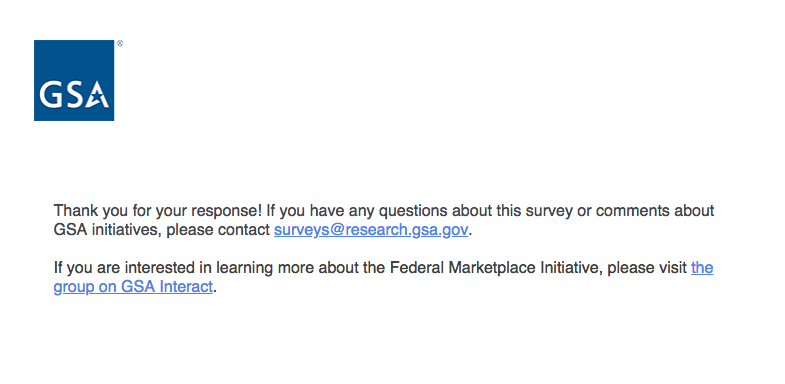Click the word "questions" in the first line

tap(413, 211)
